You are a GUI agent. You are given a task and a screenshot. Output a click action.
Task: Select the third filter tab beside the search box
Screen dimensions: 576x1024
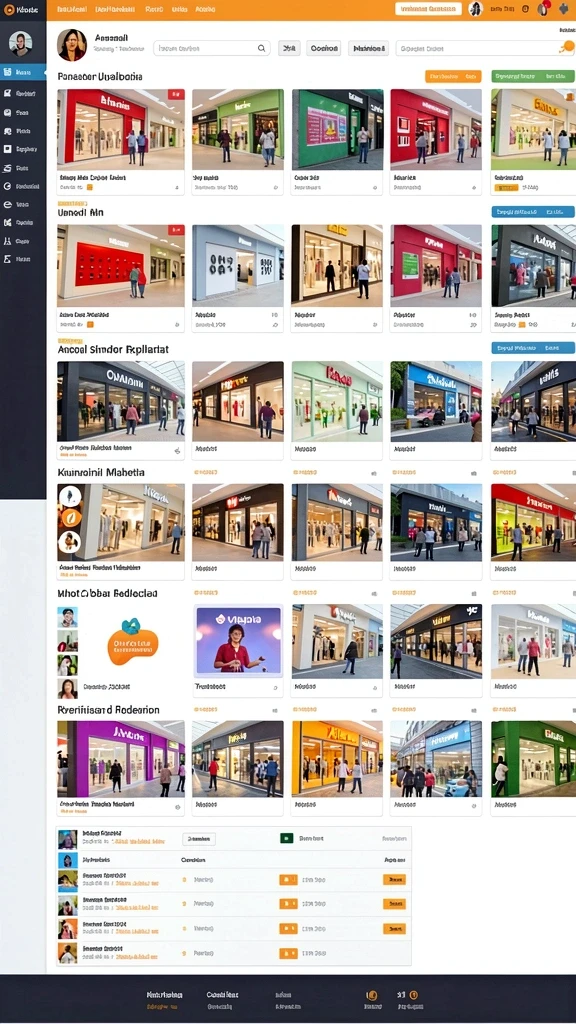pyautogui.click(x=368, y=48)
